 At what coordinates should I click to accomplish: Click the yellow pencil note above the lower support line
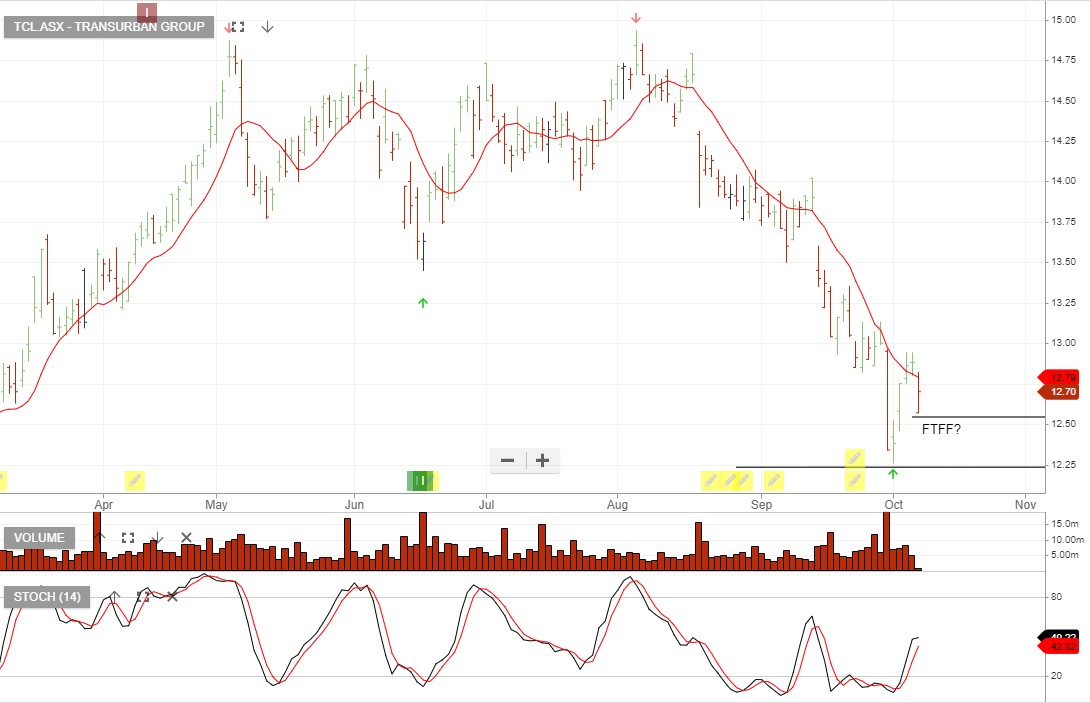(x=855, y=457)
